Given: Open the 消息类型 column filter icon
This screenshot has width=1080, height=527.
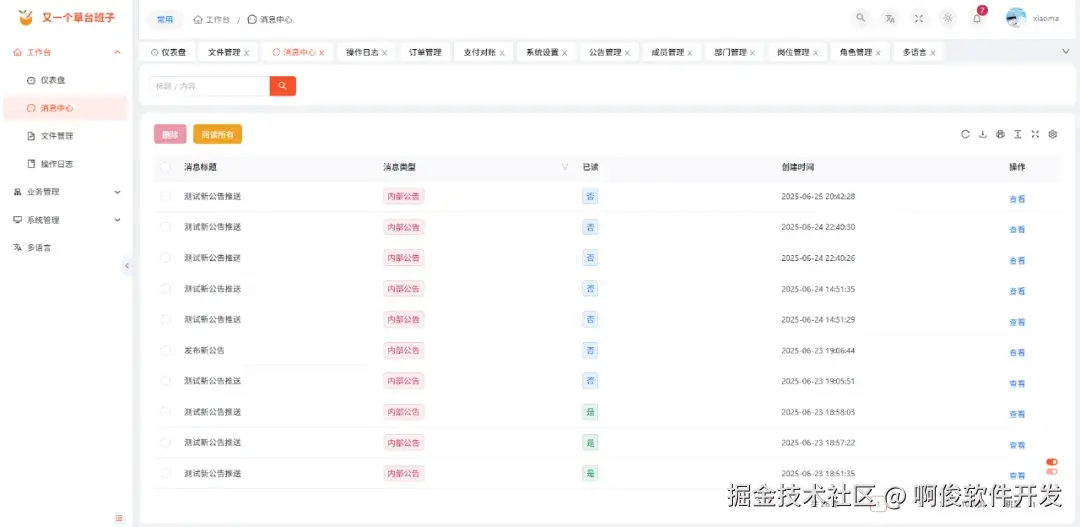Looking at the screenshot, I should point(565,167).
